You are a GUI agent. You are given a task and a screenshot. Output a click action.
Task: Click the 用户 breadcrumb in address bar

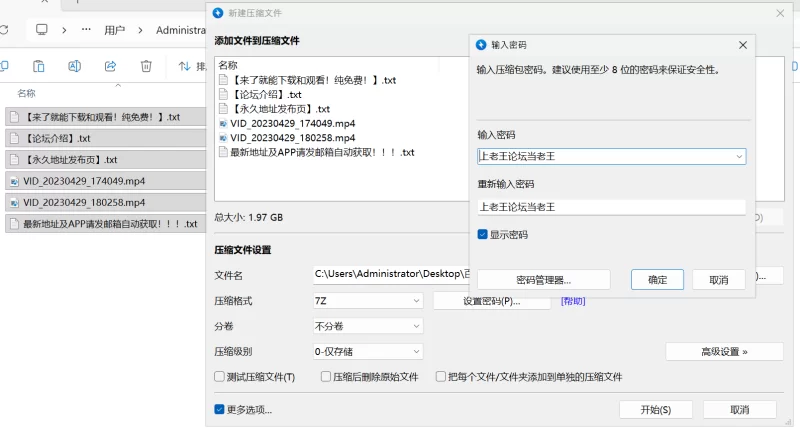pos(114,30)
